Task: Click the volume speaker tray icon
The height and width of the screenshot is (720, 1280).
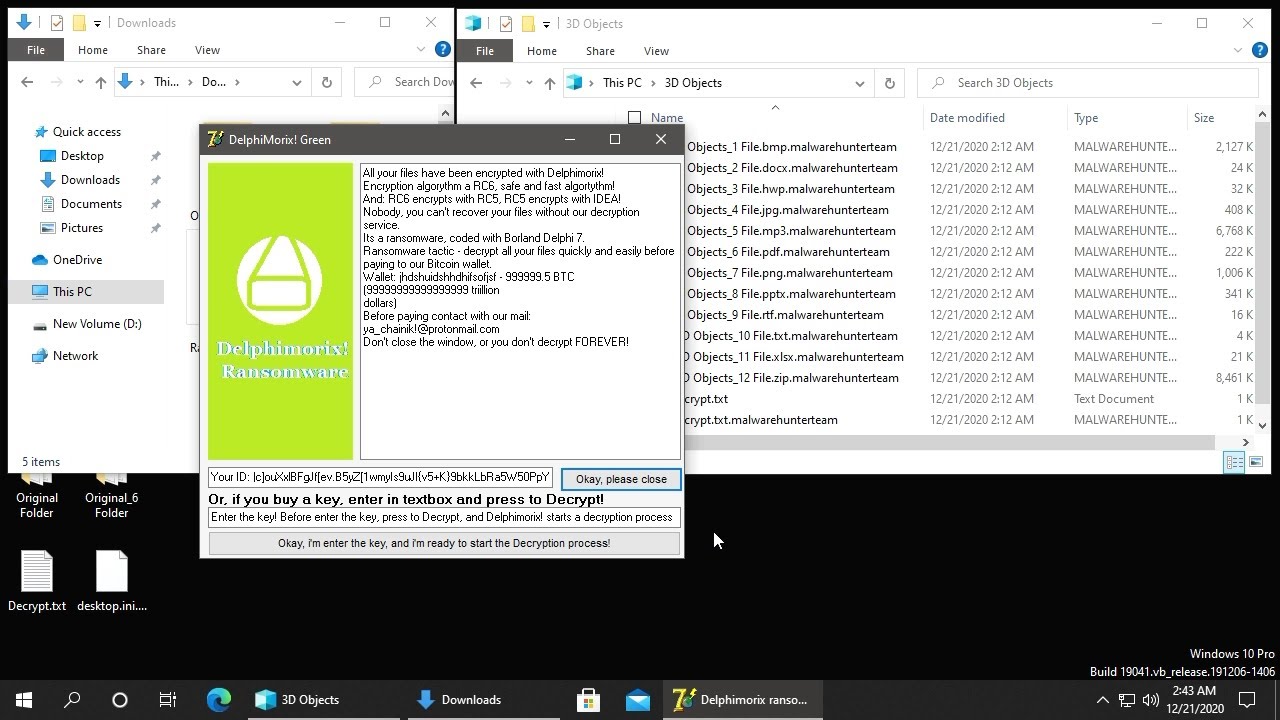Action: 1151,700
